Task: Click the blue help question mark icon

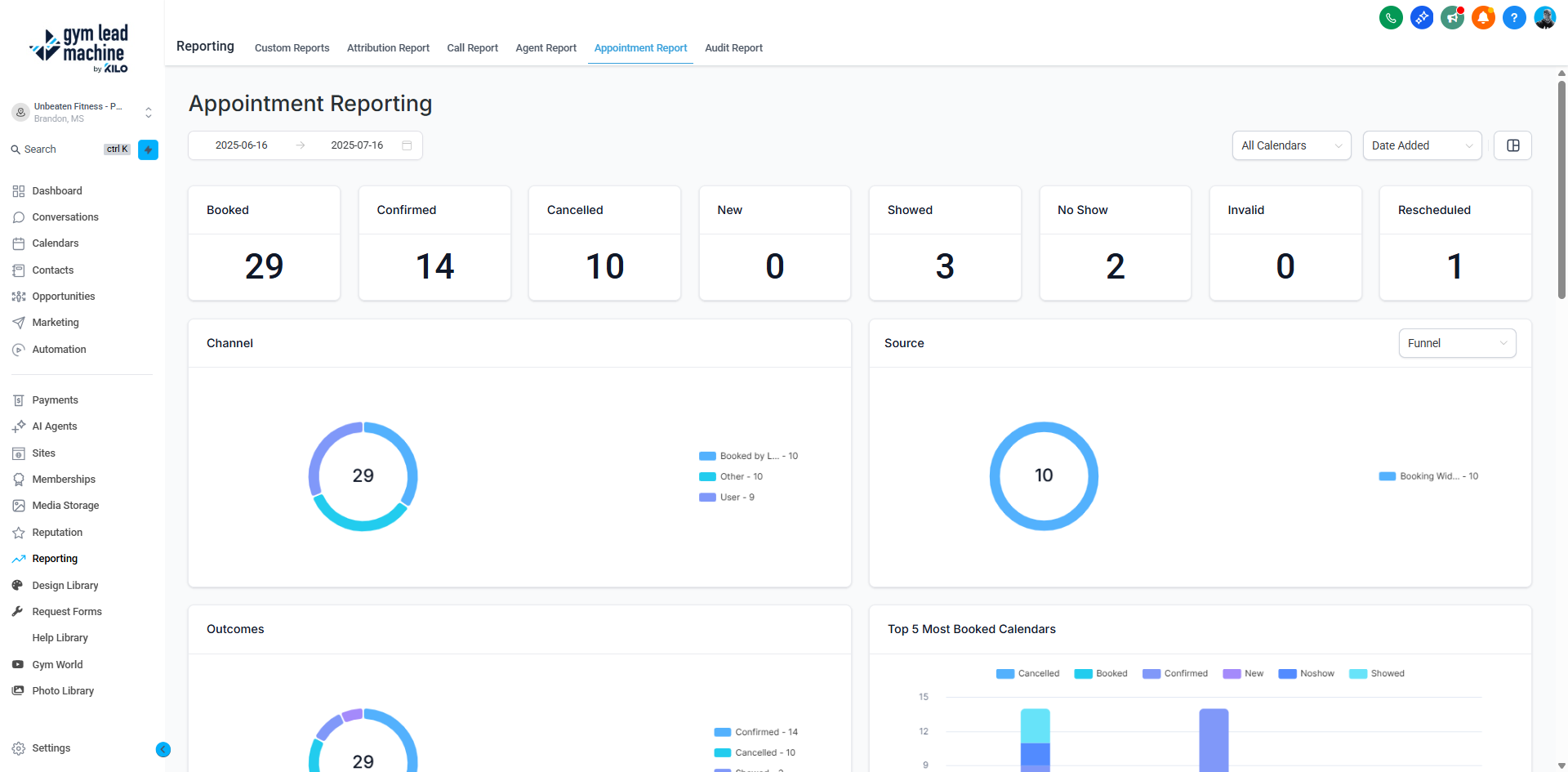Action: click(x=1514, y=17)
